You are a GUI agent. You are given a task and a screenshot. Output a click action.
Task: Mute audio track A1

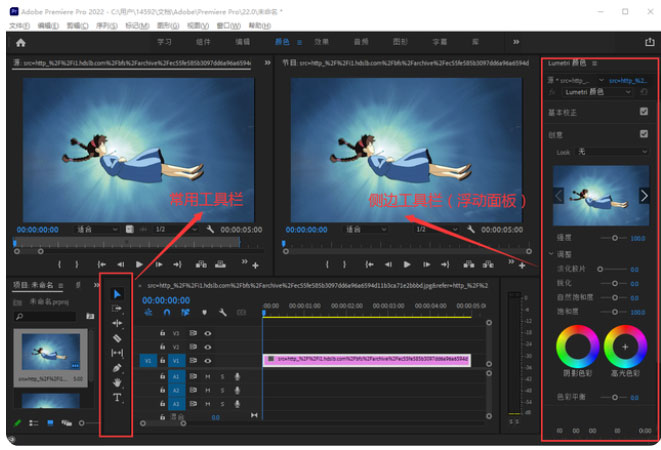pos(208,376)
